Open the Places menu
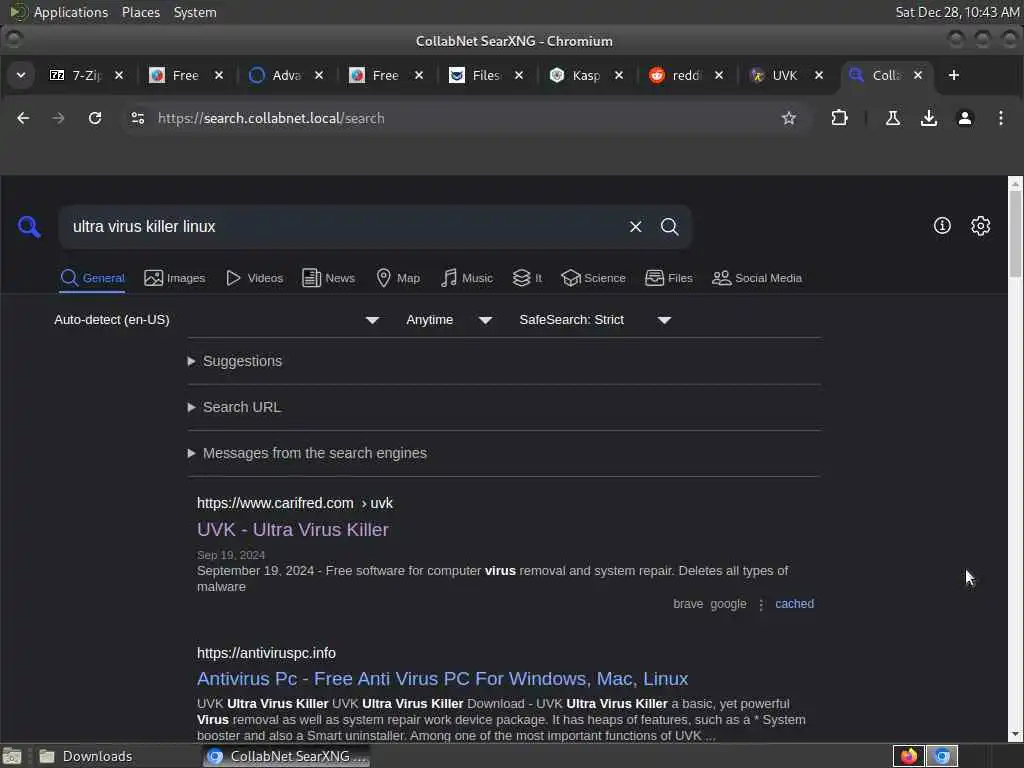 point(141,12)
